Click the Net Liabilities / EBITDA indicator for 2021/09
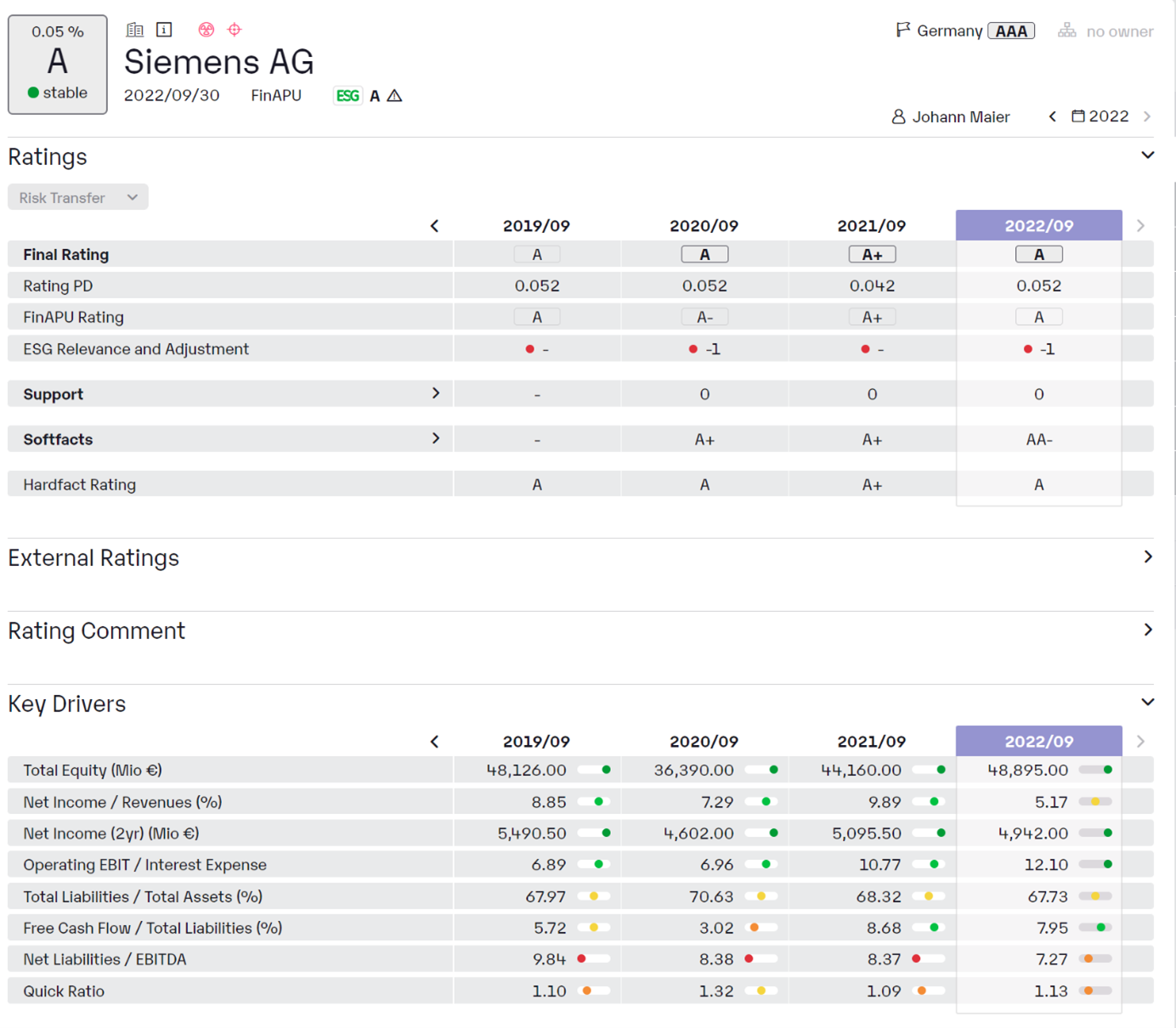This screenshot has height=1028, width=1176. tap(928, 958)
